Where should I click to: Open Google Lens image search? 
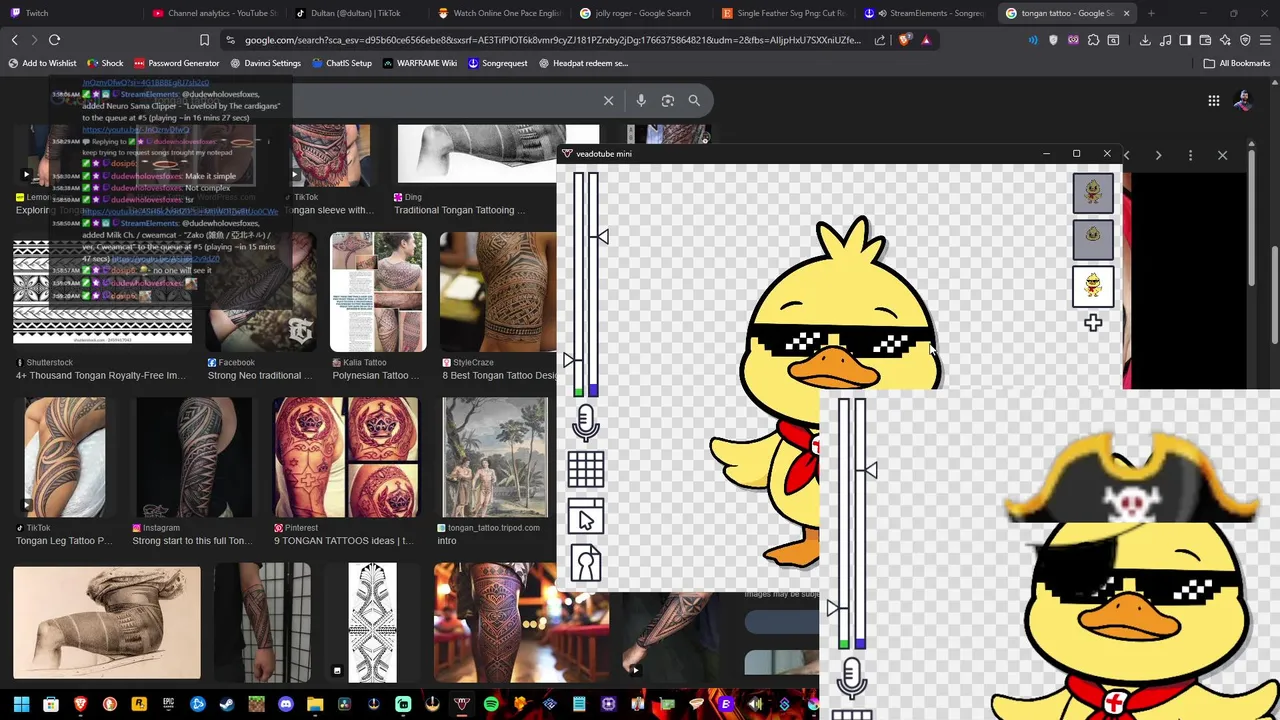668,100
